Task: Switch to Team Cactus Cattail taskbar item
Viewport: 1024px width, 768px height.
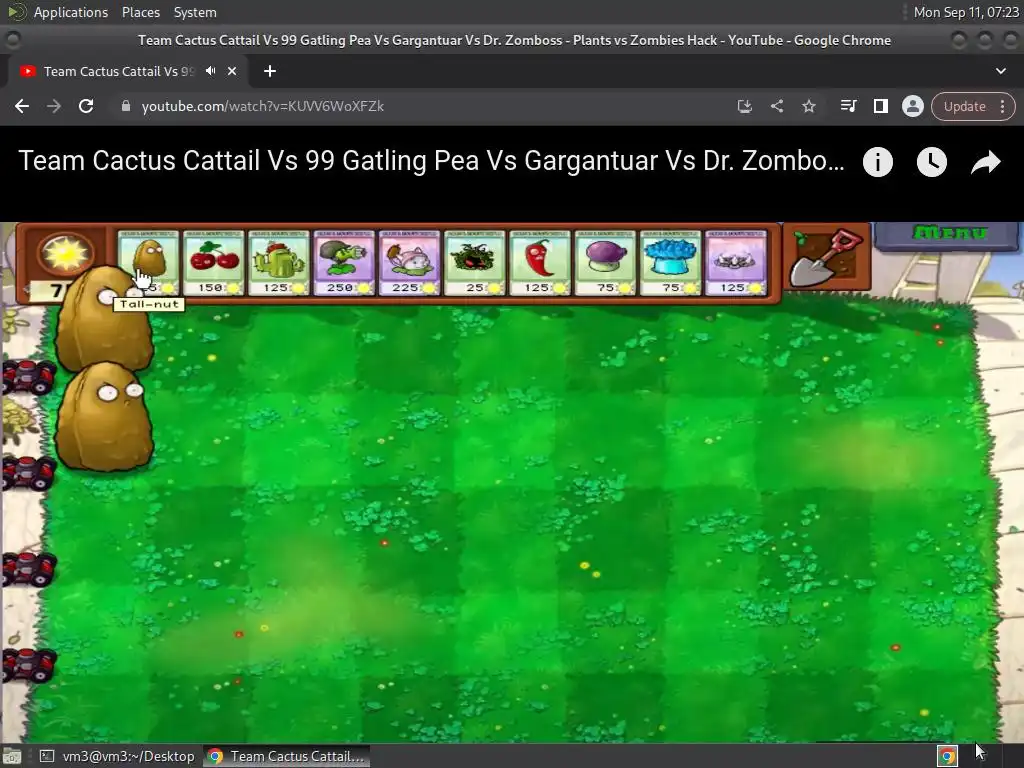Action: click(287, 756)
